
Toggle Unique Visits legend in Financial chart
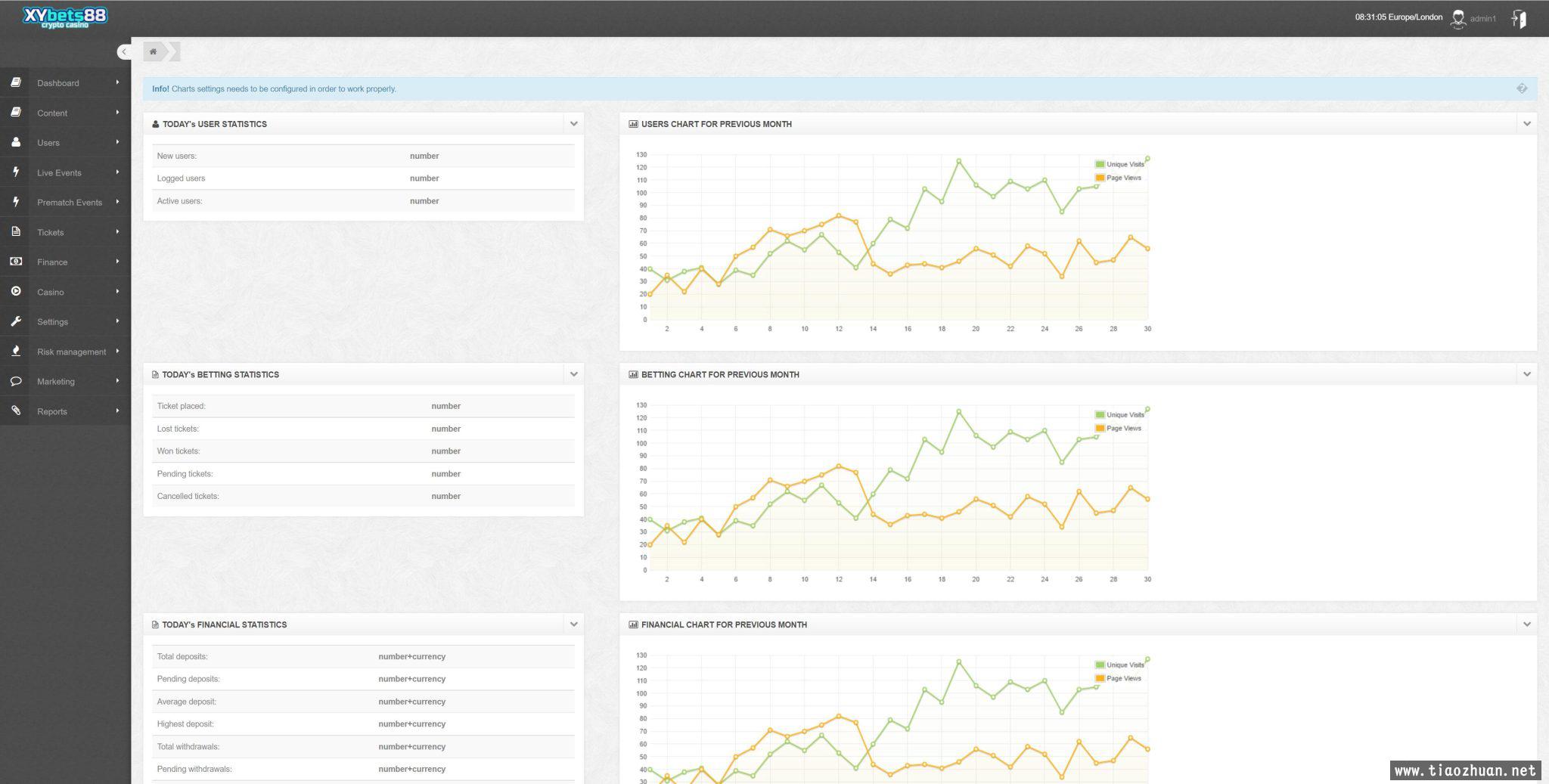(1119, 665)
